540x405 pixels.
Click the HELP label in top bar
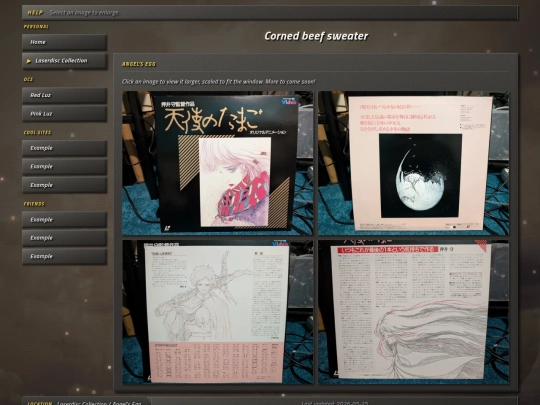35,13
